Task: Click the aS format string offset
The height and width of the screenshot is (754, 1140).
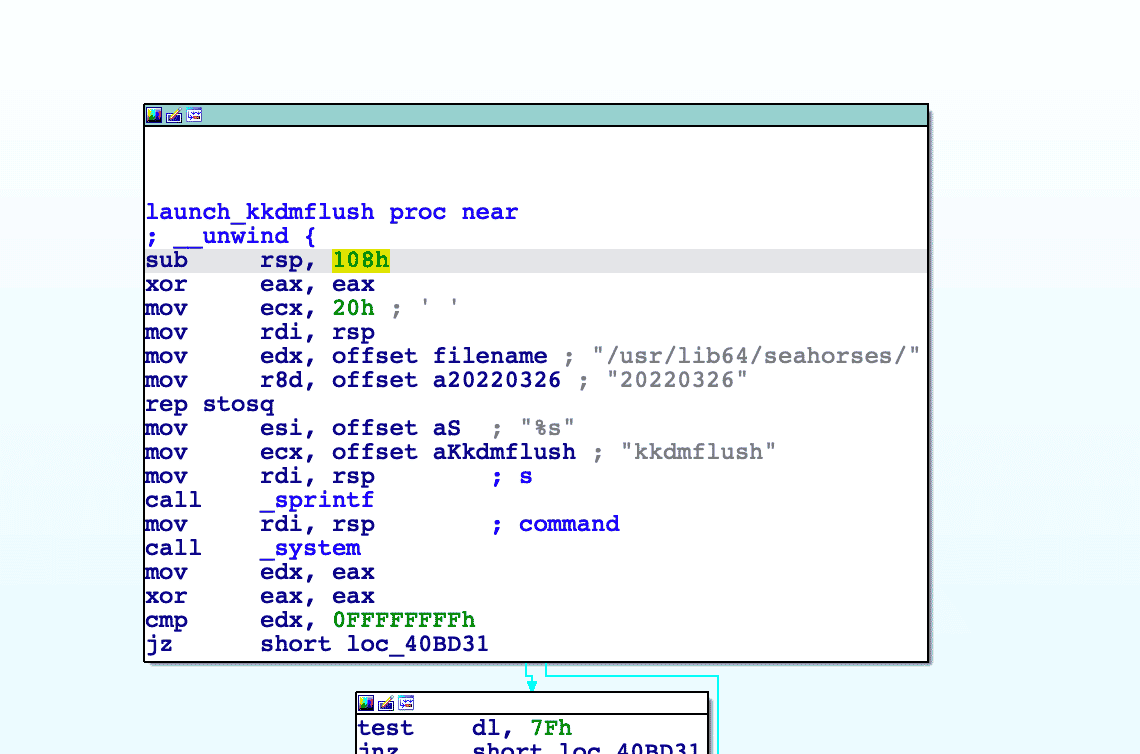Action: pos(445,427)
